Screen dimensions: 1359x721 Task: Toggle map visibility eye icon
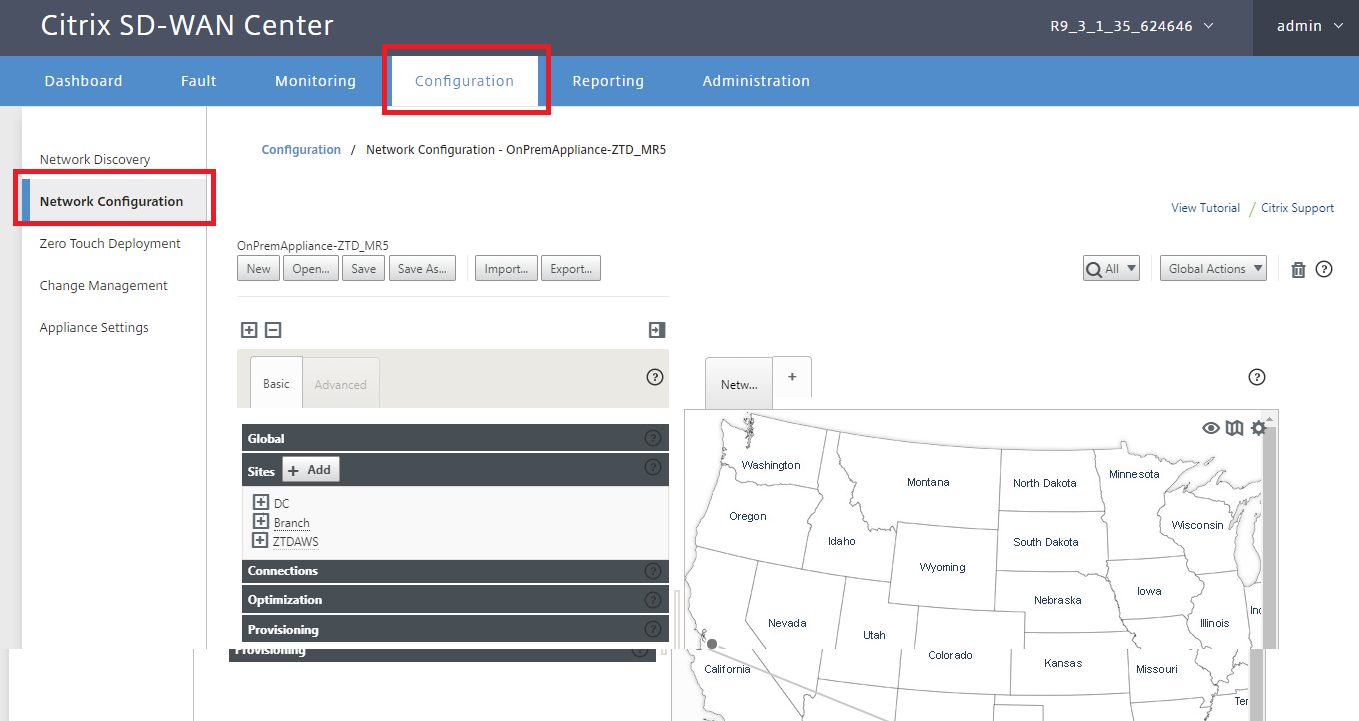(1211, 428)
